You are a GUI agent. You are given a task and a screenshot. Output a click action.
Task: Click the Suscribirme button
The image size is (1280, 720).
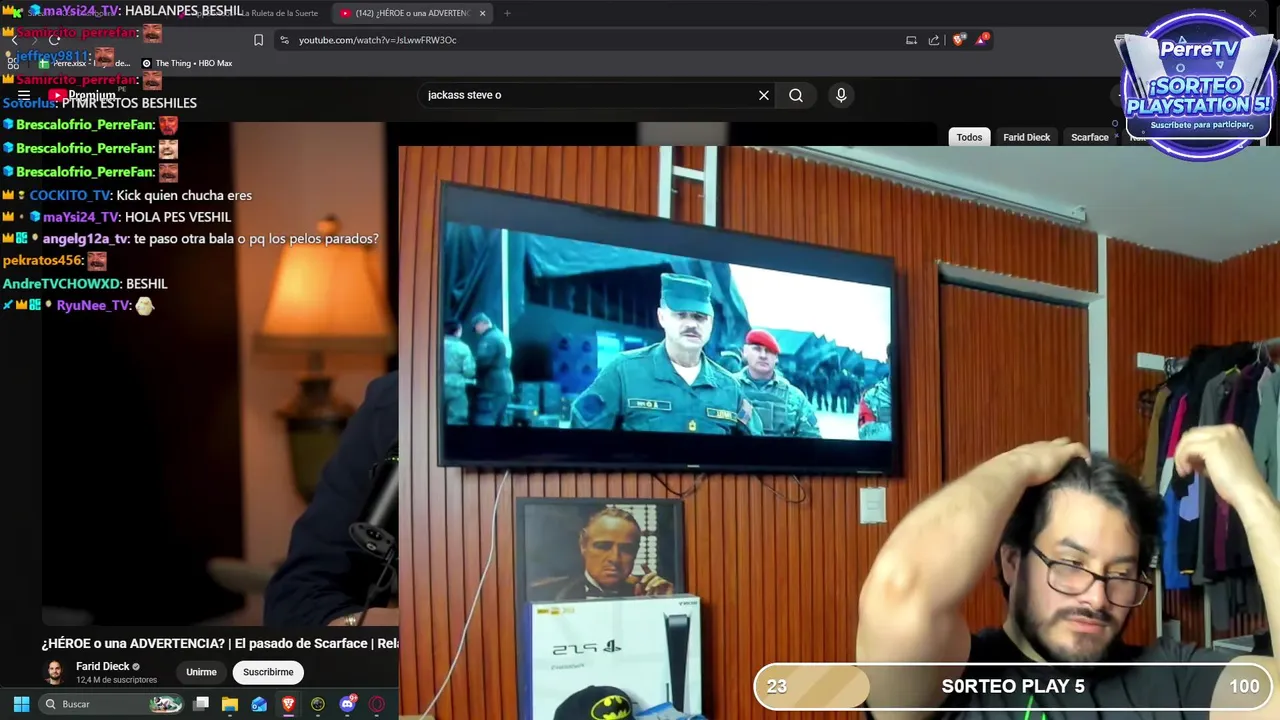268,672
